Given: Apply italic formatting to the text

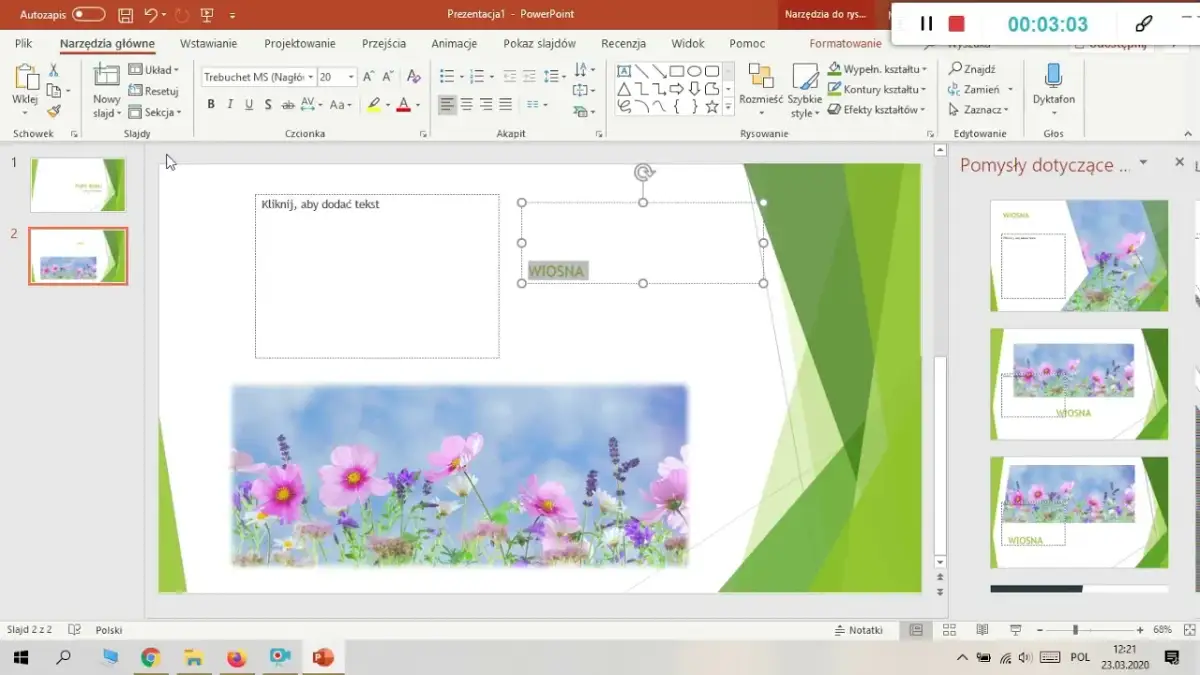Looking at the screenshot, I should click(229, 103).
